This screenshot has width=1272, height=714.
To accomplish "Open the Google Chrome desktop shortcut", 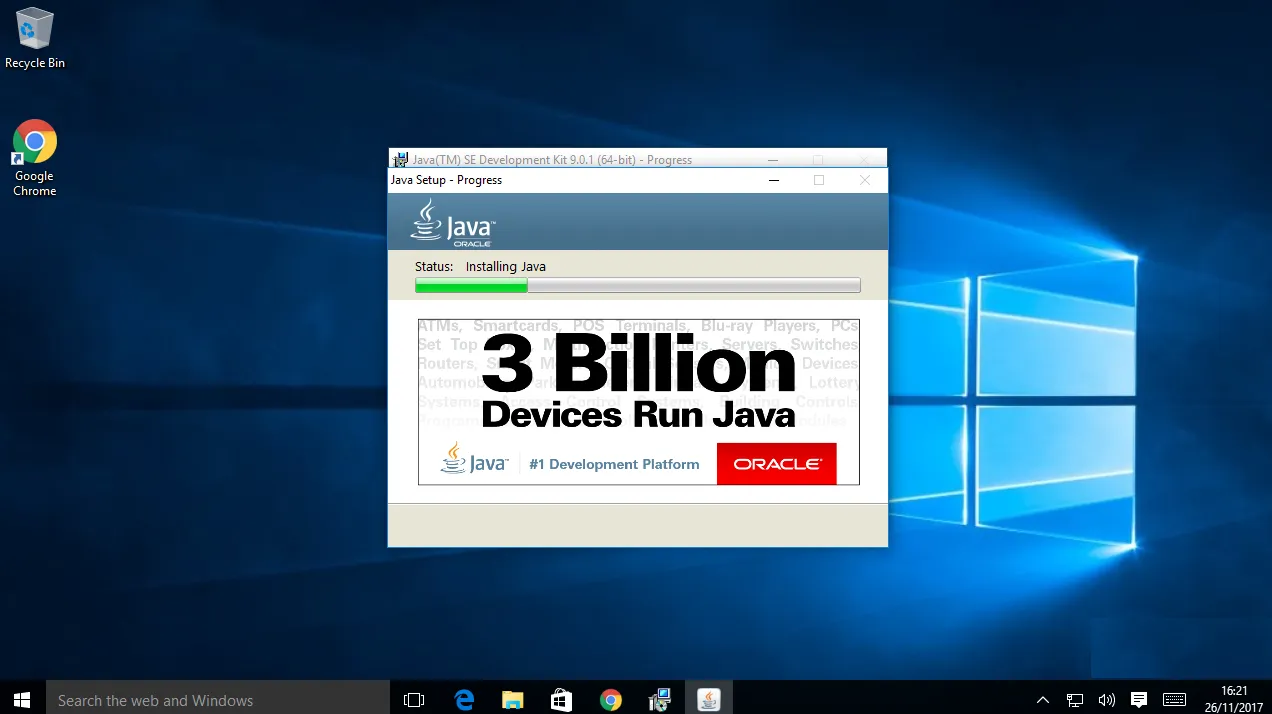I will (34, 158).
